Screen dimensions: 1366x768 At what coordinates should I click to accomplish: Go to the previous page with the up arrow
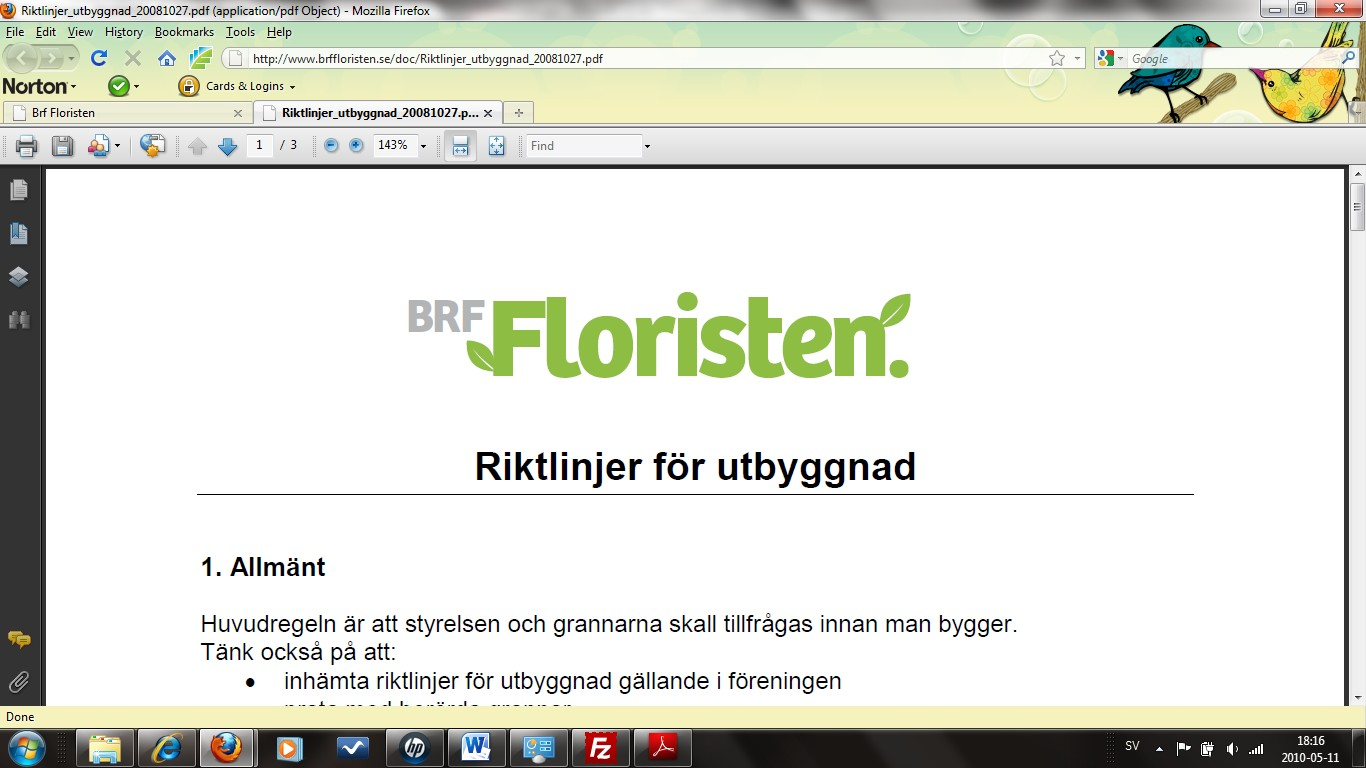(197, 146)
